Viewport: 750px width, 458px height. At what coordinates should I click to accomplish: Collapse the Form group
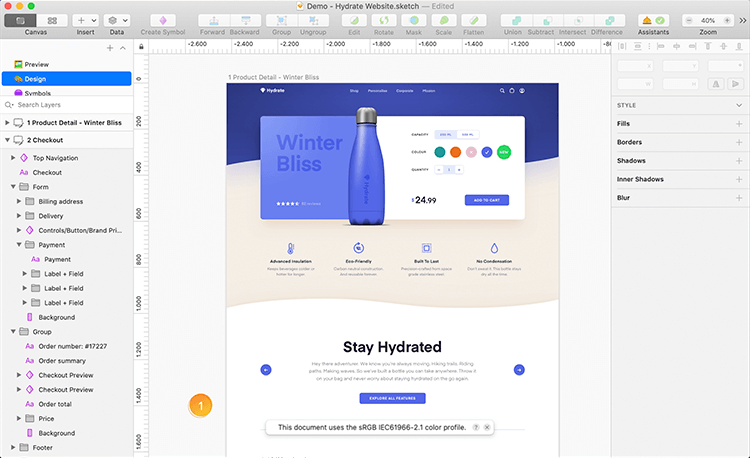[x=13, y=187]
